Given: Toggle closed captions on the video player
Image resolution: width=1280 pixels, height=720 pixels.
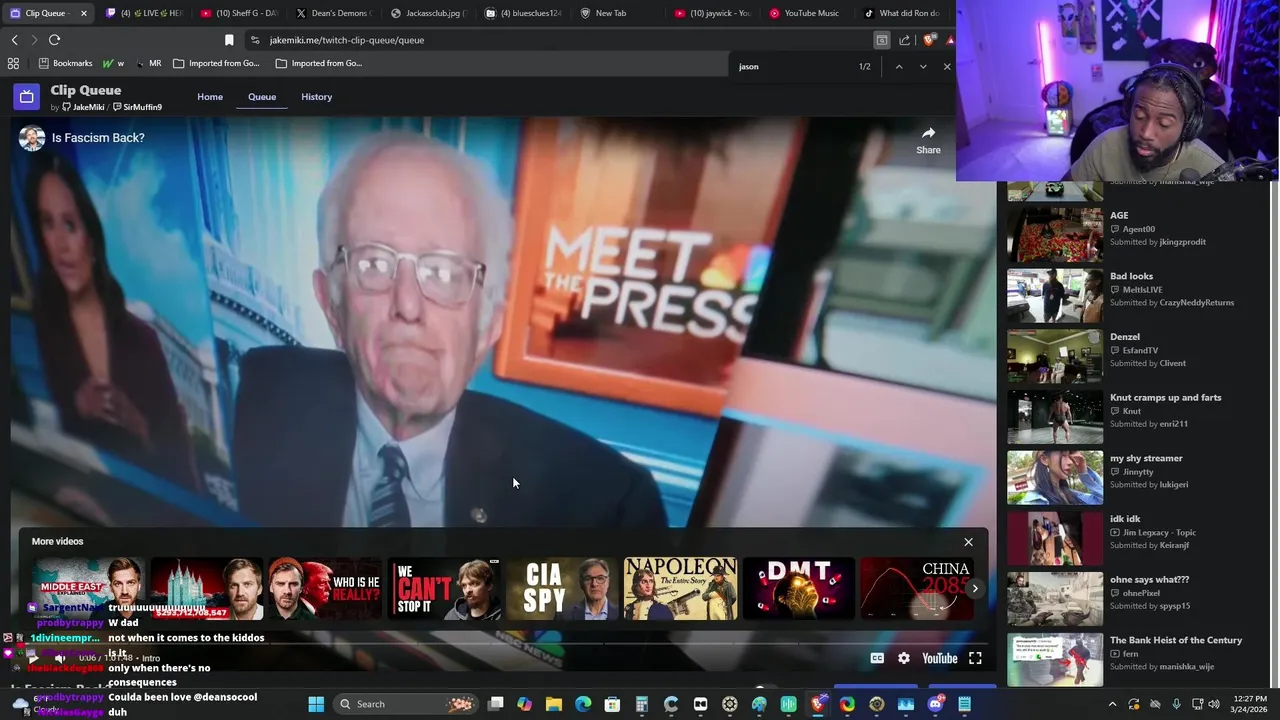Looking at the screenshot, I should coord(877,658).
